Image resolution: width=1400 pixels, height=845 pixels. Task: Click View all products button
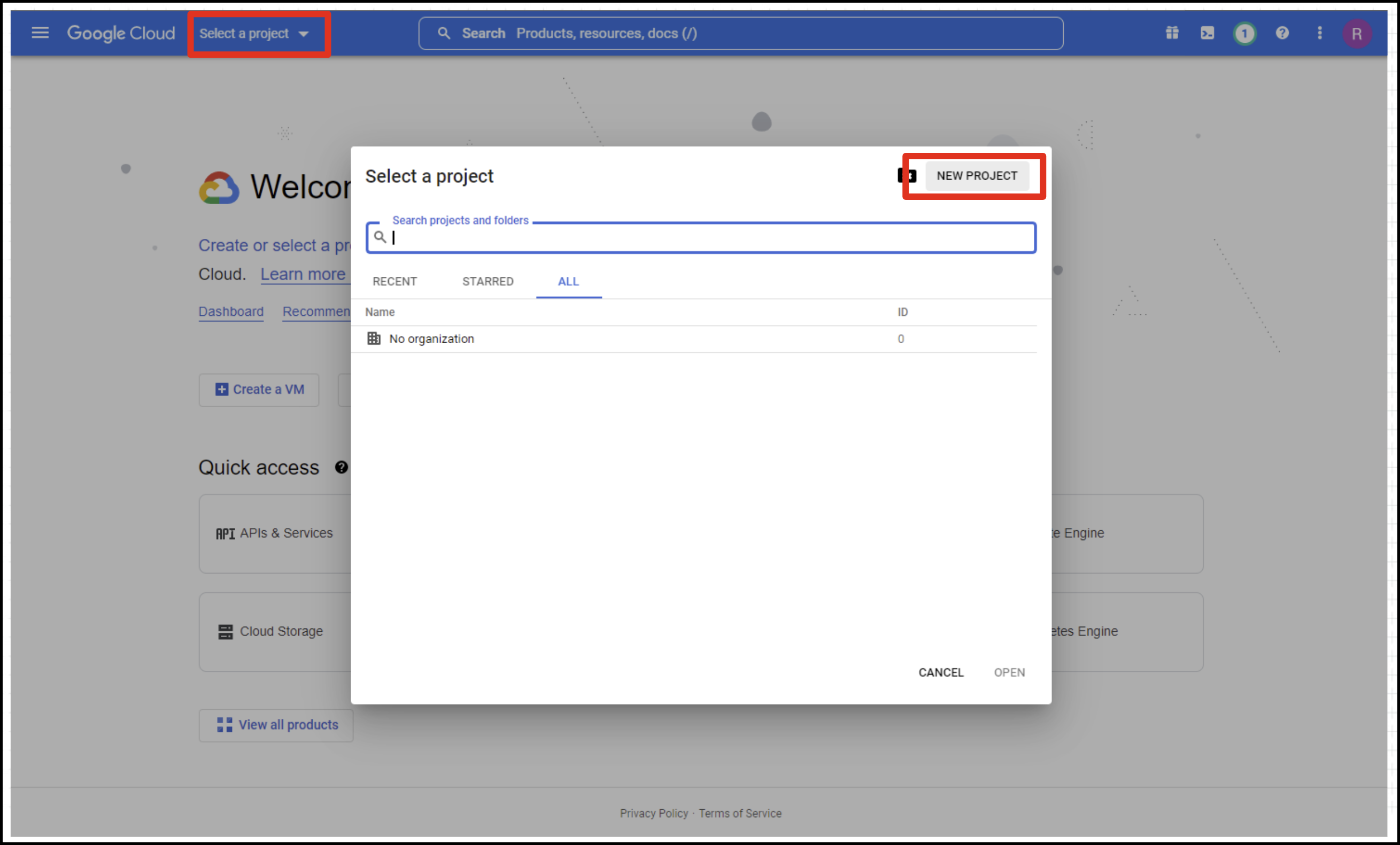click(x=276, y=725)
